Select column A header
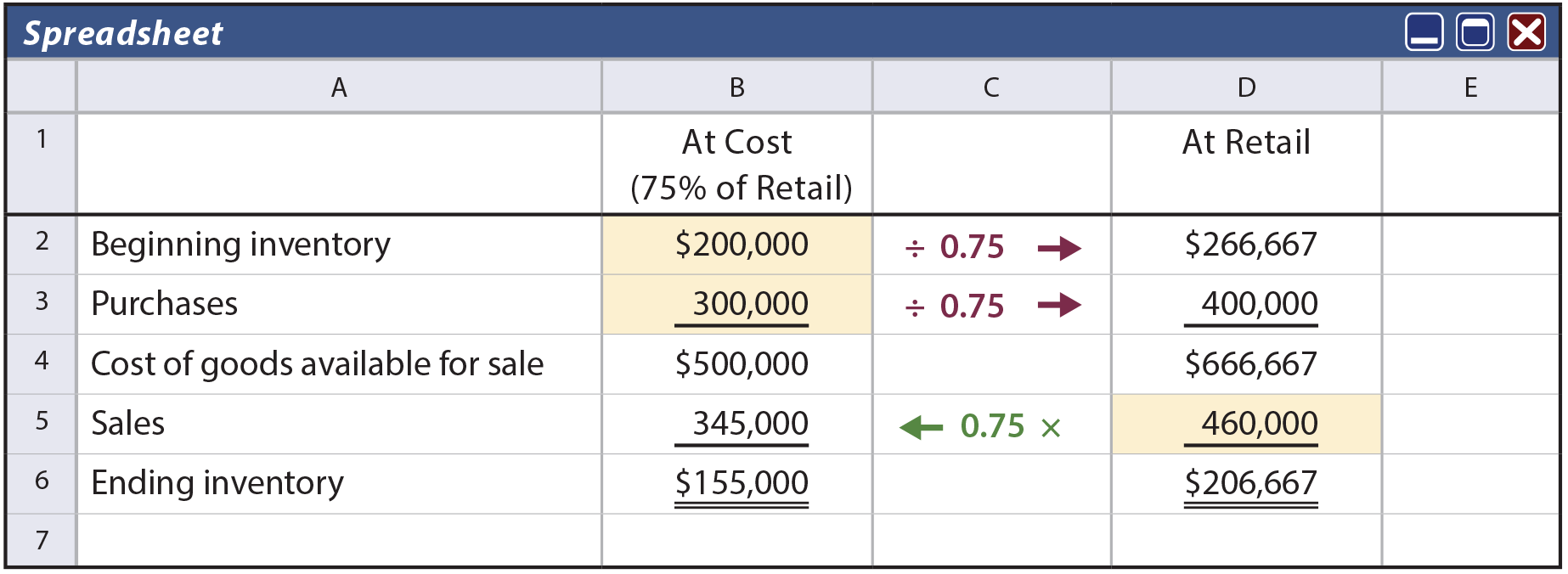Viewport: 1568px width, 574px height. (x=339, y=87)
